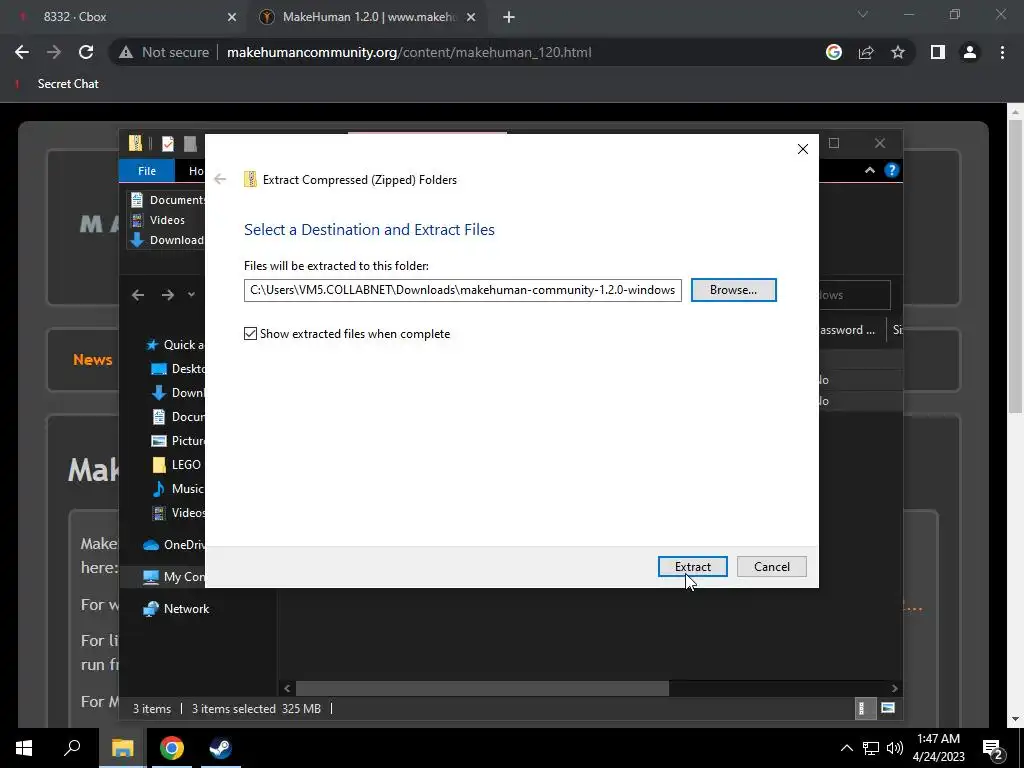Select Music in the navigation pane

point(178,488)
